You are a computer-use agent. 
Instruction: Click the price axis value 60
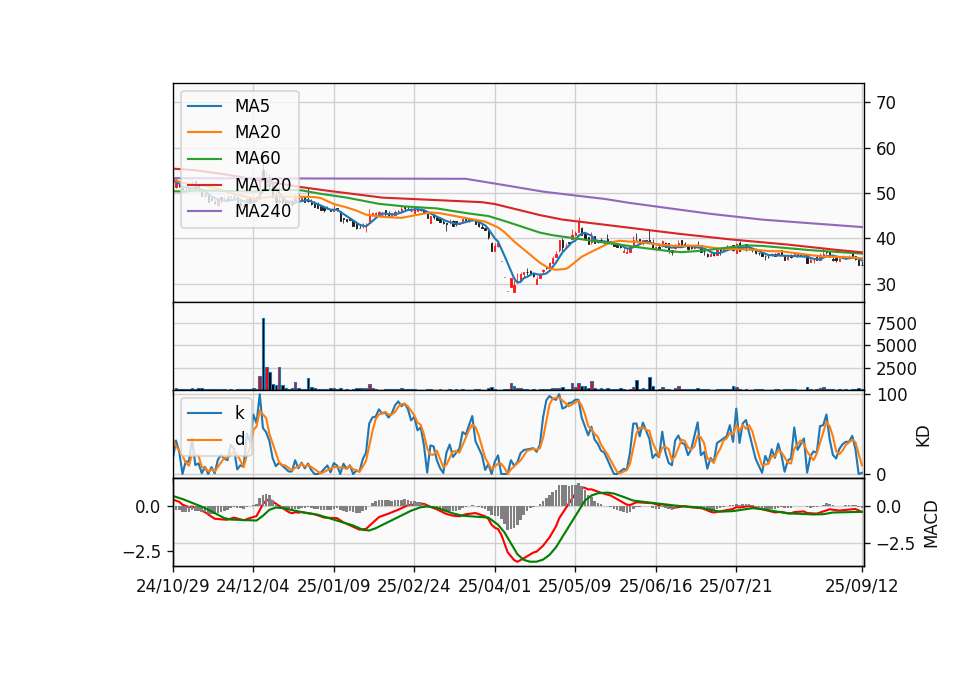886,149
